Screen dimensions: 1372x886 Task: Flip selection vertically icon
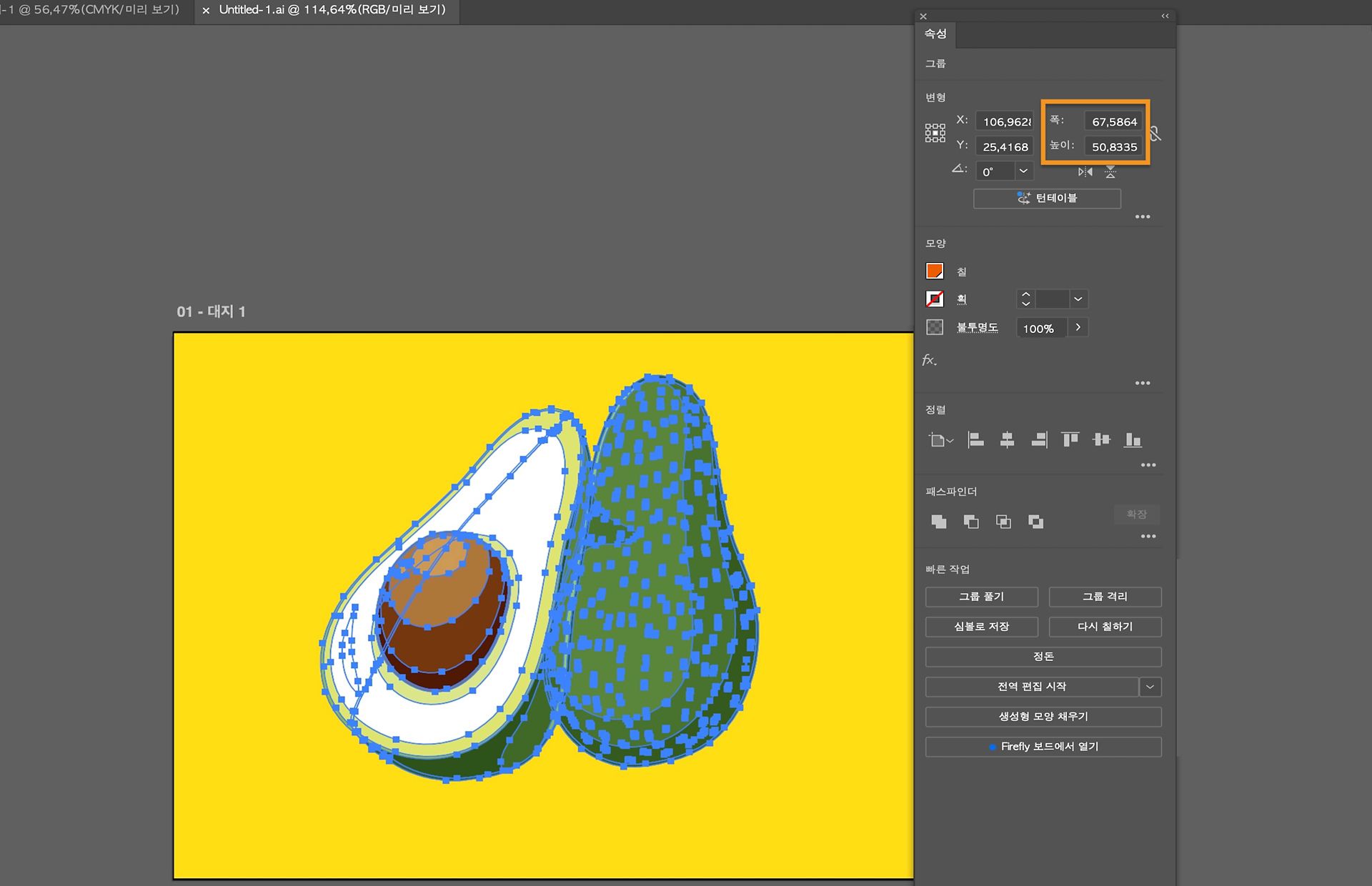coord(1110,171)
